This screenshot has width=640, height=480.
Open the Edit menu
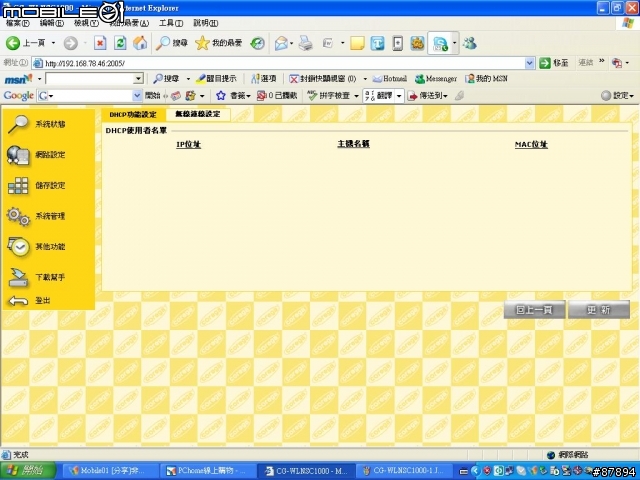coord(51,23)
